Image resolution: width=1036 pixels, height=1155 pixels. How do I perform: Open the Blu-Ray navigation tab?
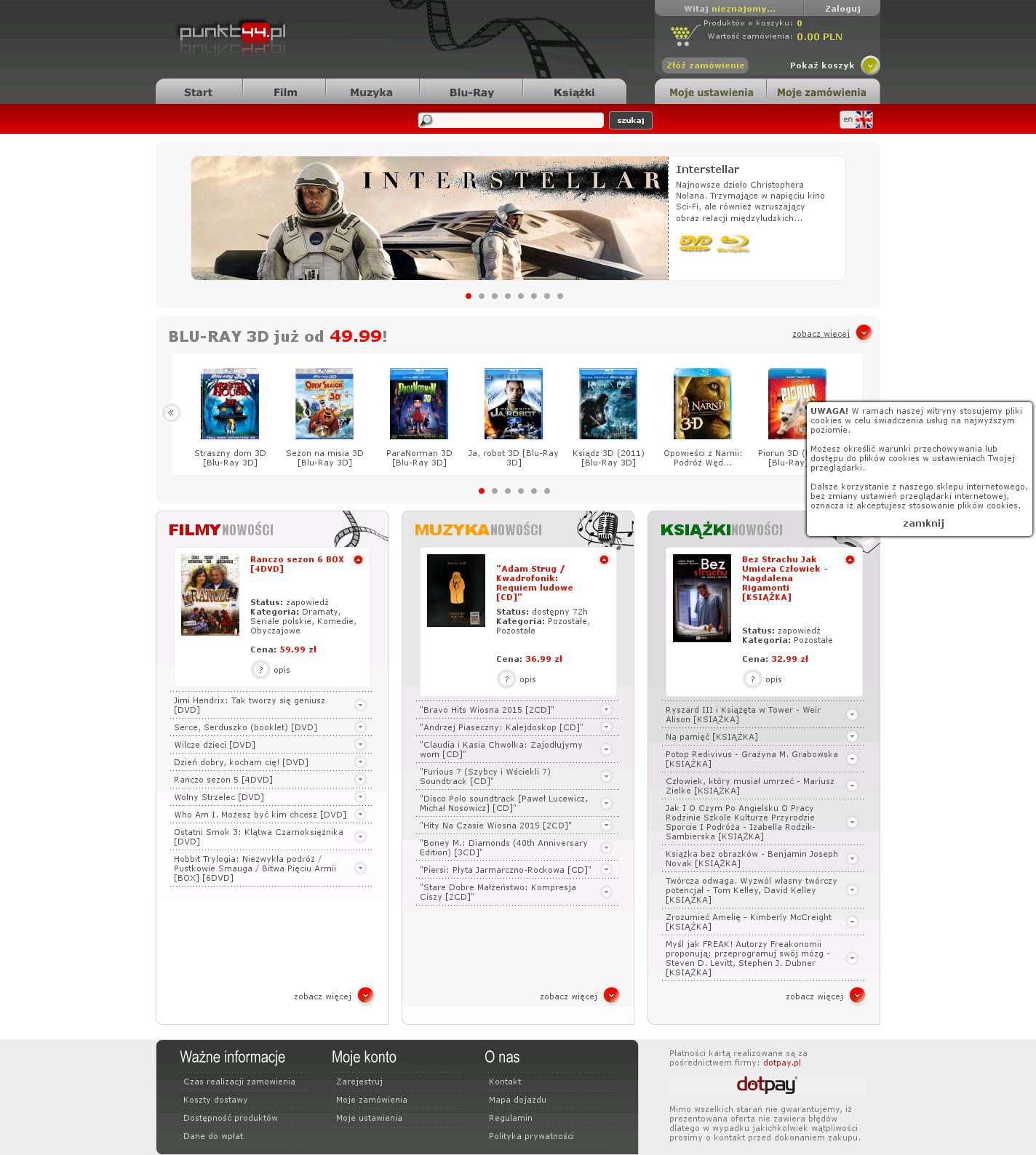pos(471,92)
